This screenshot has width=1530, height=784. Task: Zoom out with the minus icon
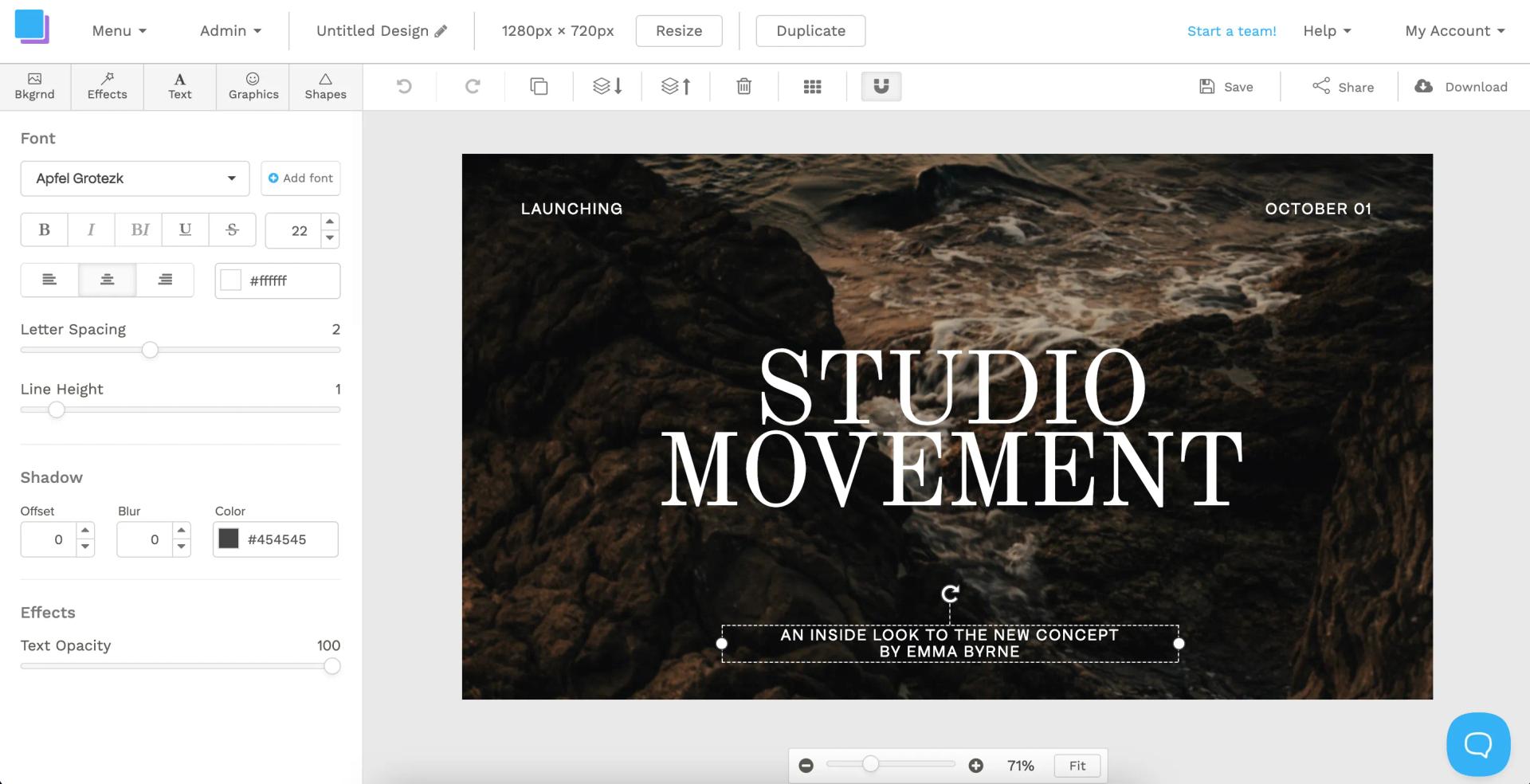[806, 766]
